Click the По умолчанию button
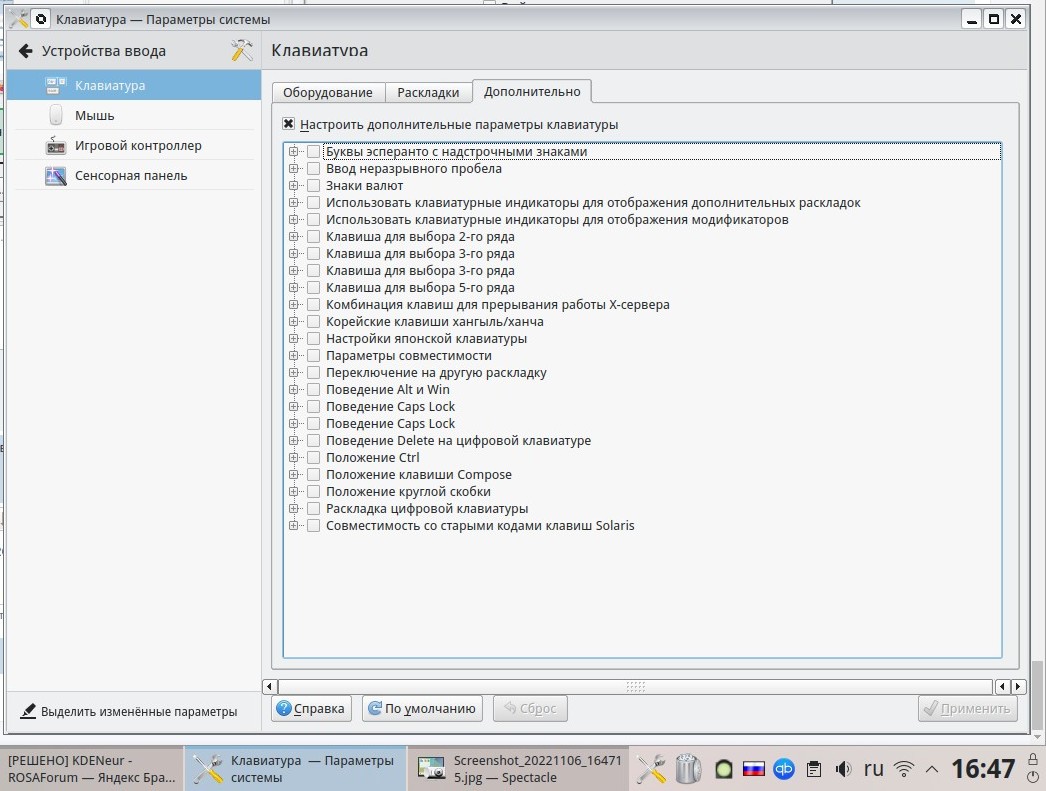 click(422, 708)
